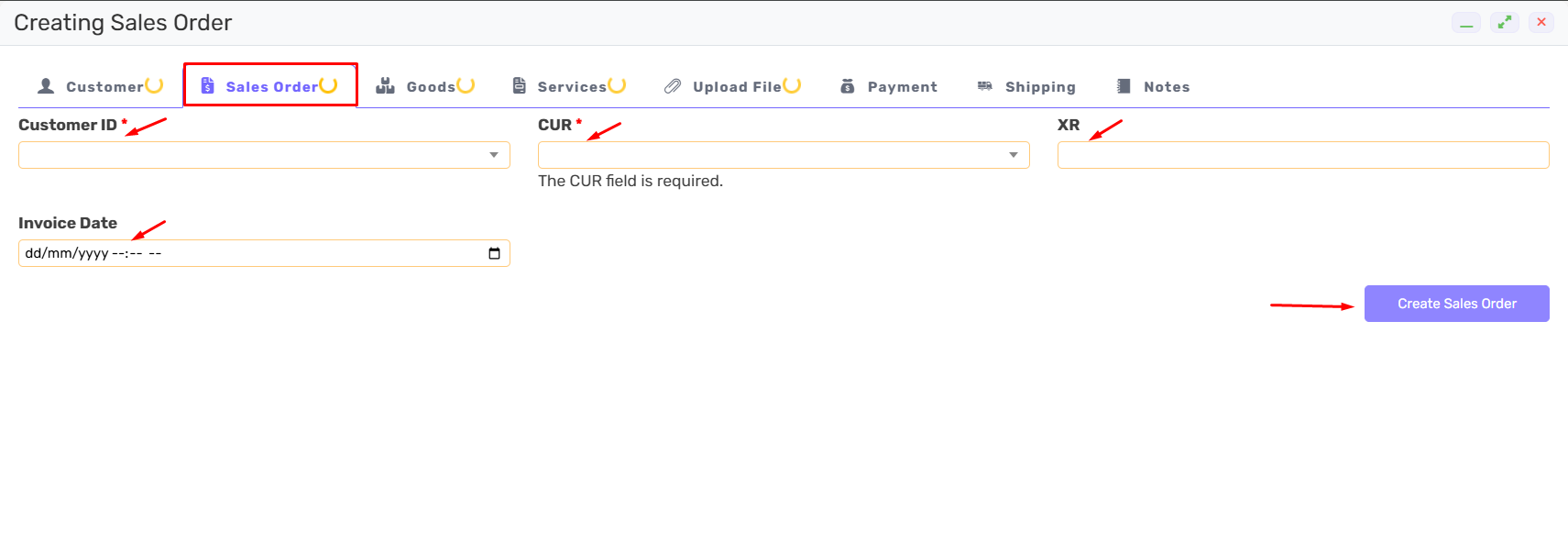The image size is (1568, 543).
Task: Maximize the Creating Sales Order dialog
Action: pyautogui.click(x=1504, y=22)
